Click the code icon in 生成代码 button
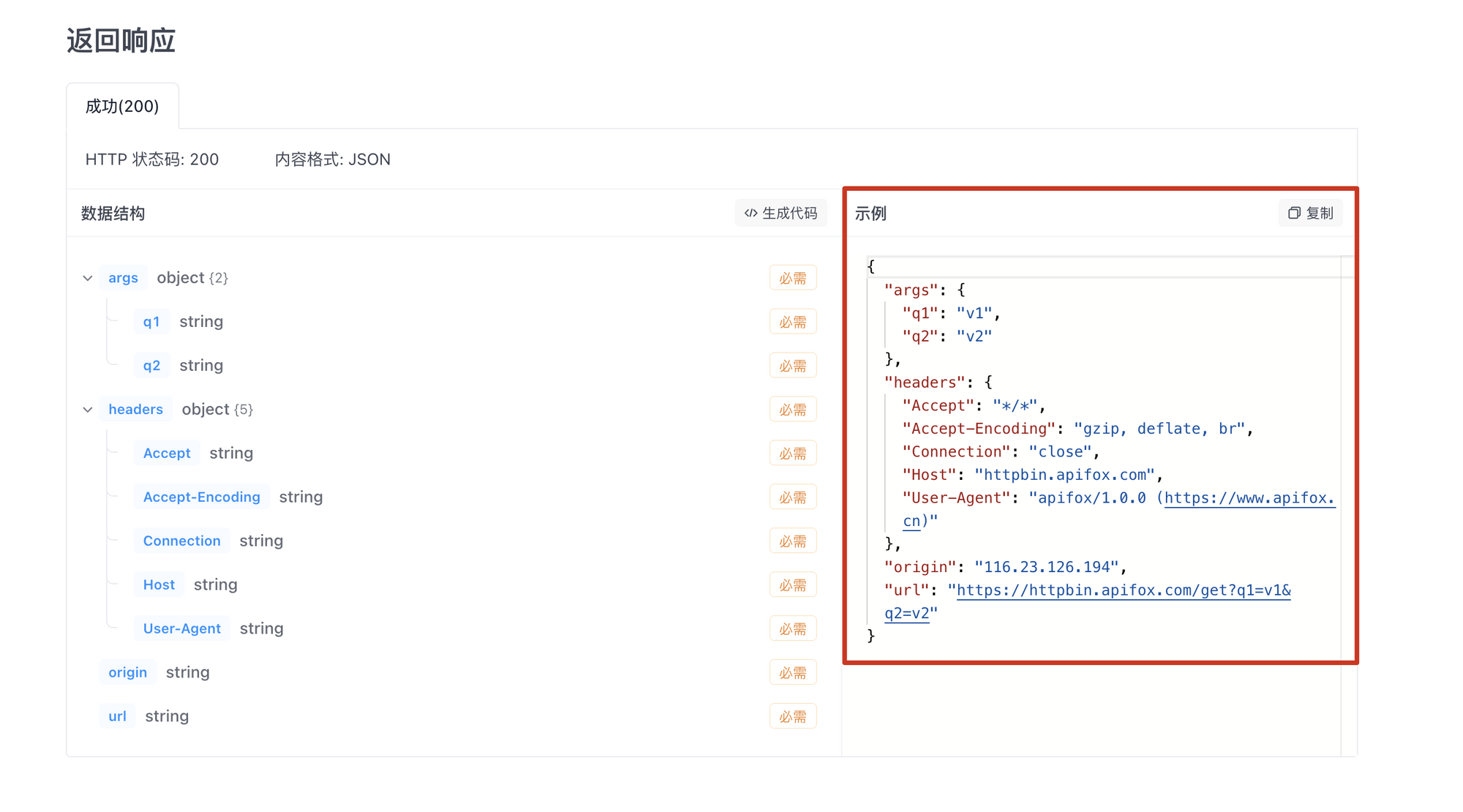 751,213
